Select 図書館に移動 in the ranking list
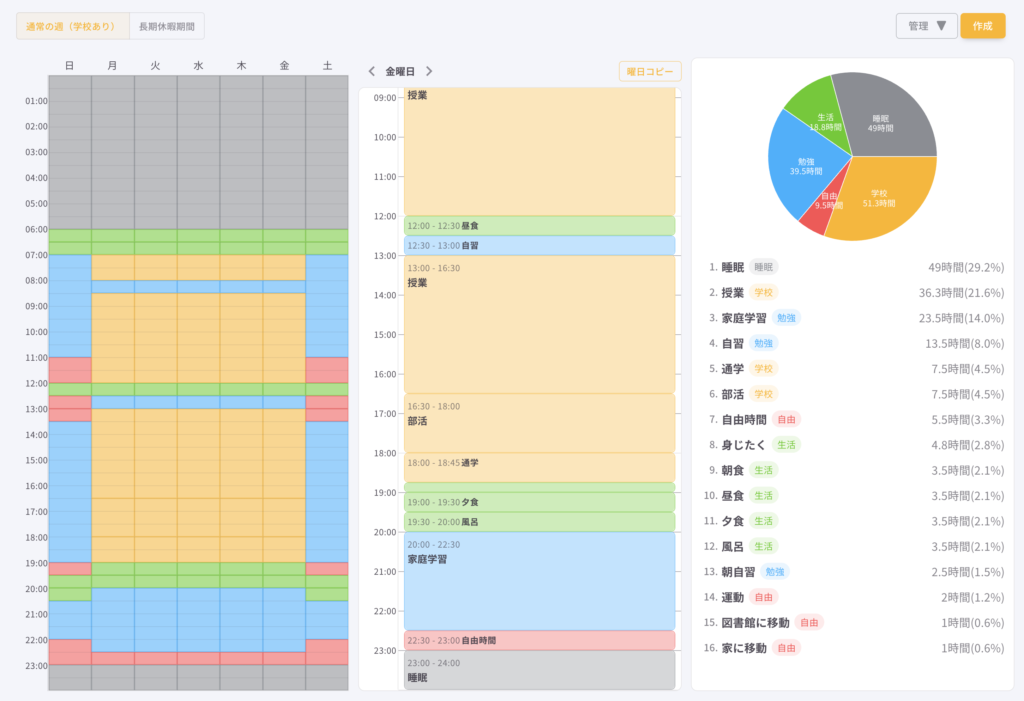 coord(755,622)
